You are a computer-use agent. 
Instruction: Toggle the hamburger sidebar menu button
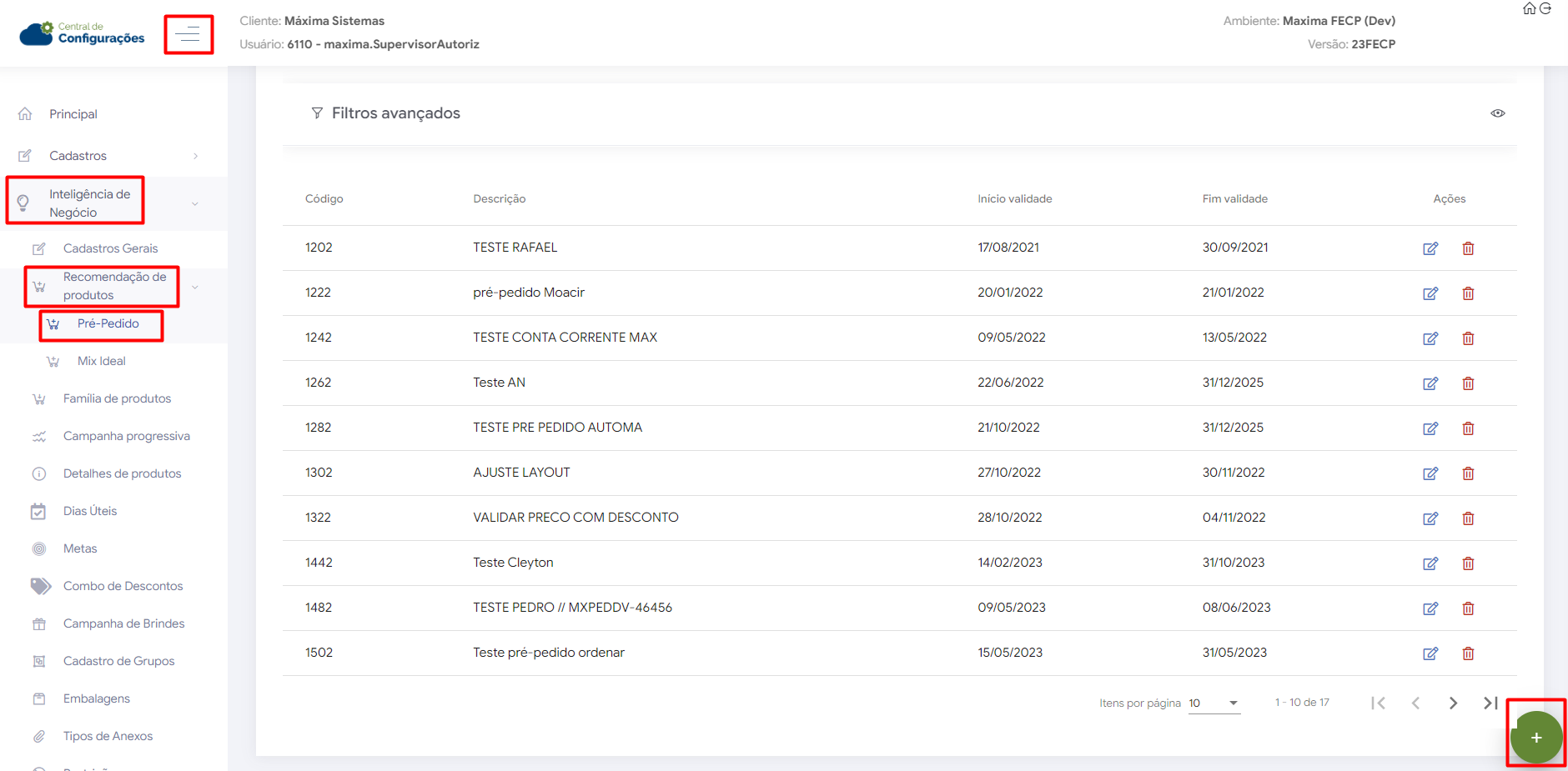pyautogui.click(x=188, y=34)
